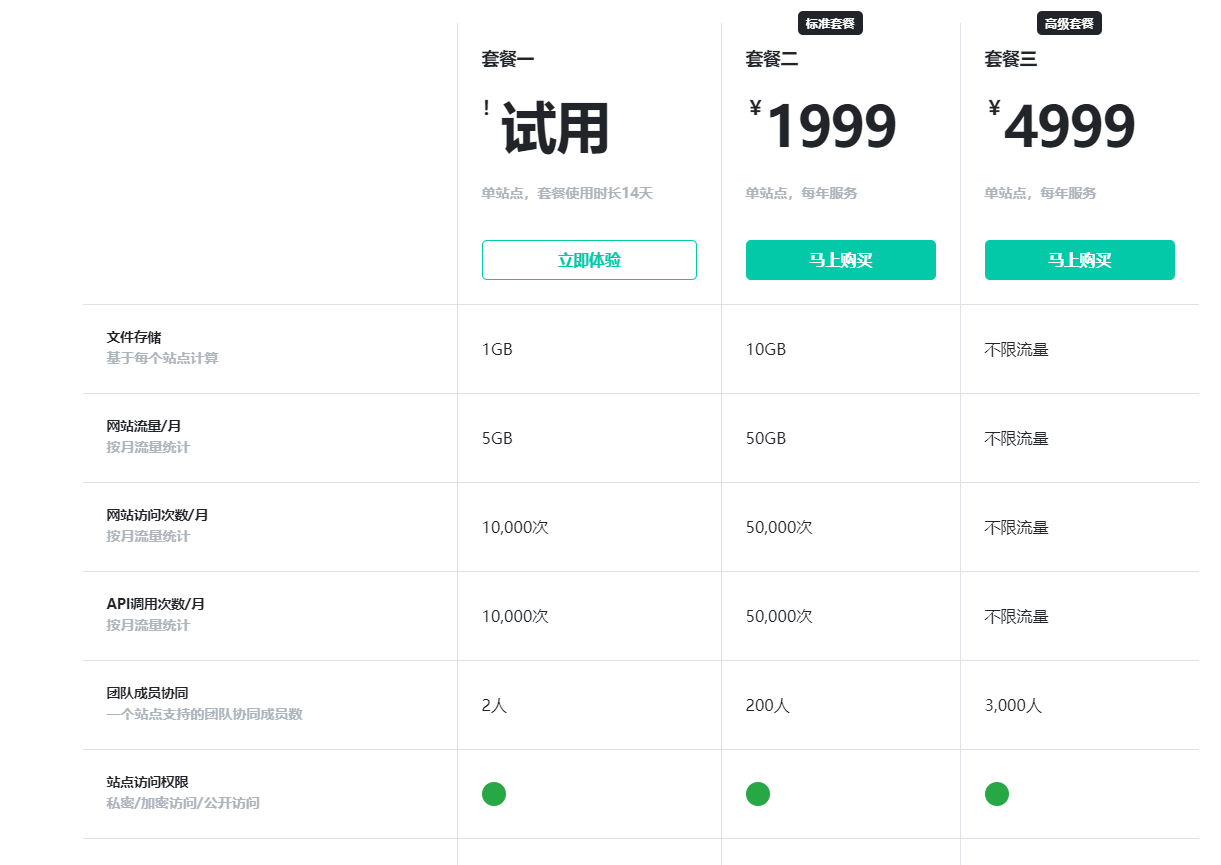The height and width of the screenshot is (865, 1221).
Task: Click the 3,000人 team member value
Action: click(1013, 706)
